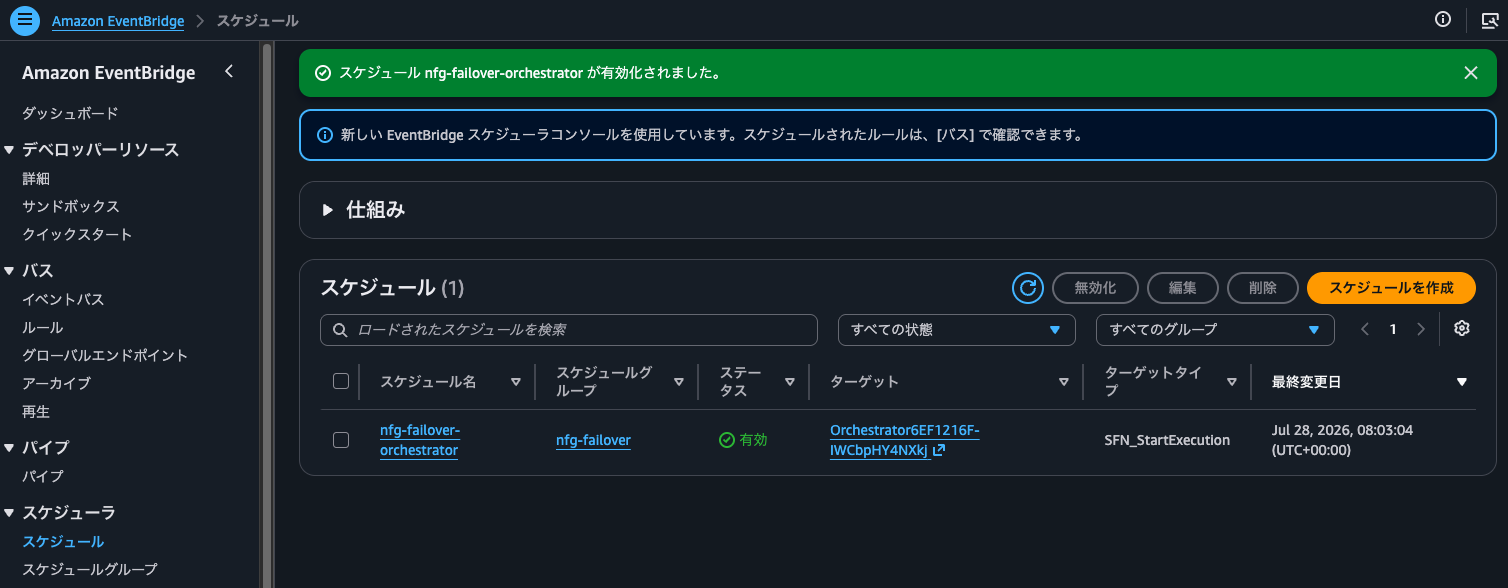Open スケジュールグループ in sidebar
This screenshot has height=588, width=1508.
pos(90,569)
